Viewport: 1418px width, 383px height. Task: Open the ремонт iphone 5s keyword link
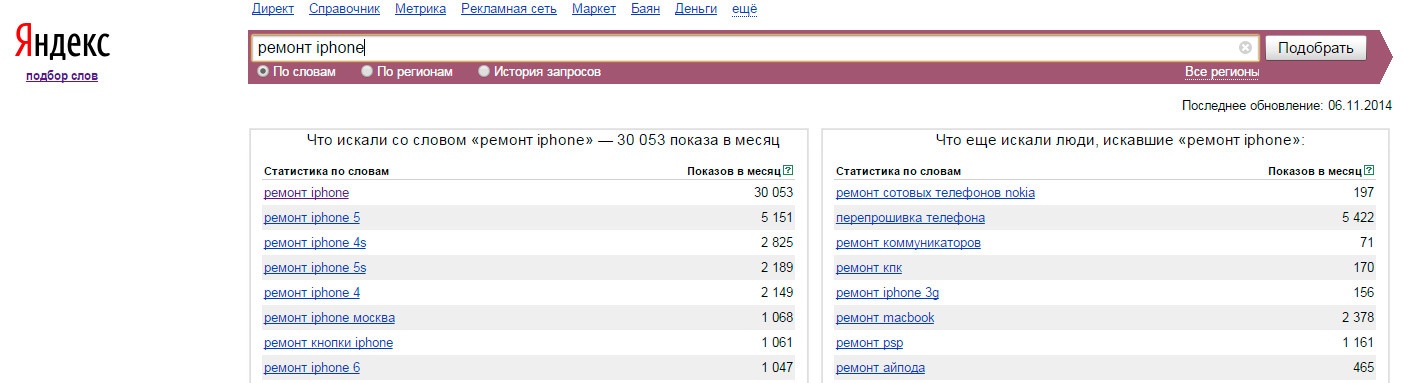[315, 268]
